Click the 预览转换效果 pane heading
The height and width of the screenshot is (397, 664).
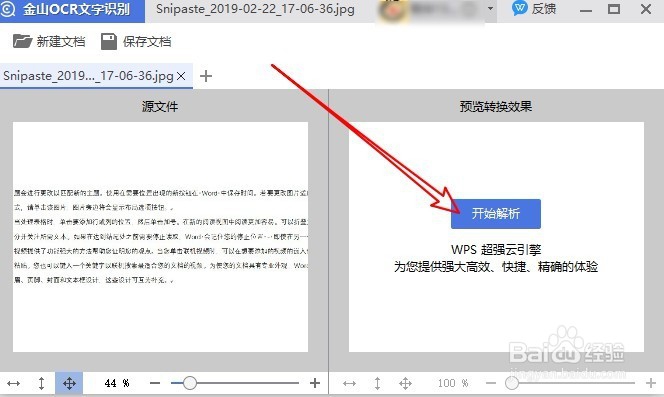tap(496, 106)
